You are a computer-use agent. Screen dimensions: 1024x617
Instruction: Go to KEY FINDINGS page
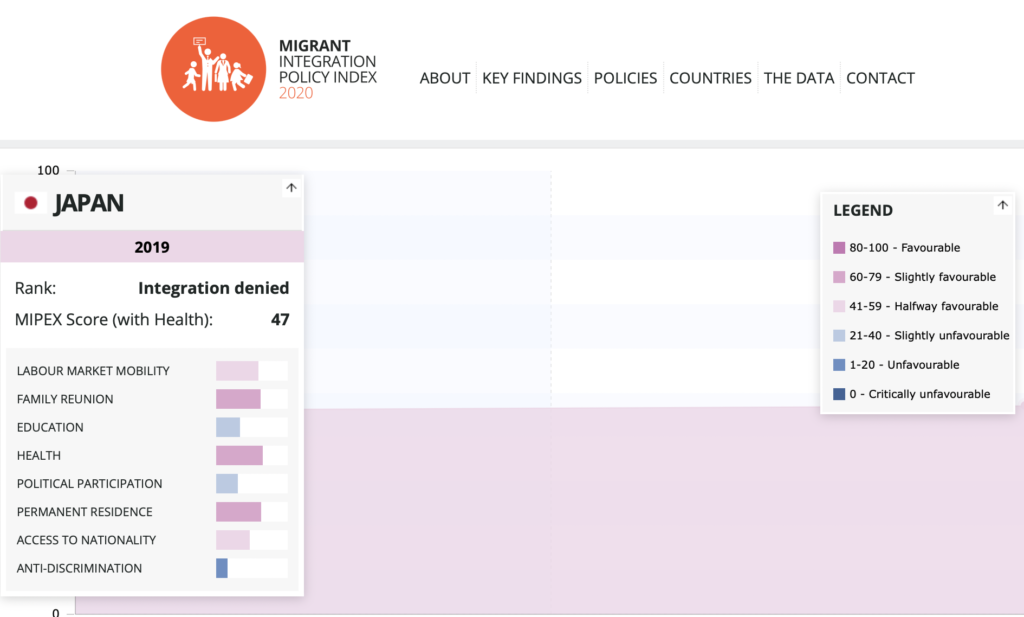point(532,78)
